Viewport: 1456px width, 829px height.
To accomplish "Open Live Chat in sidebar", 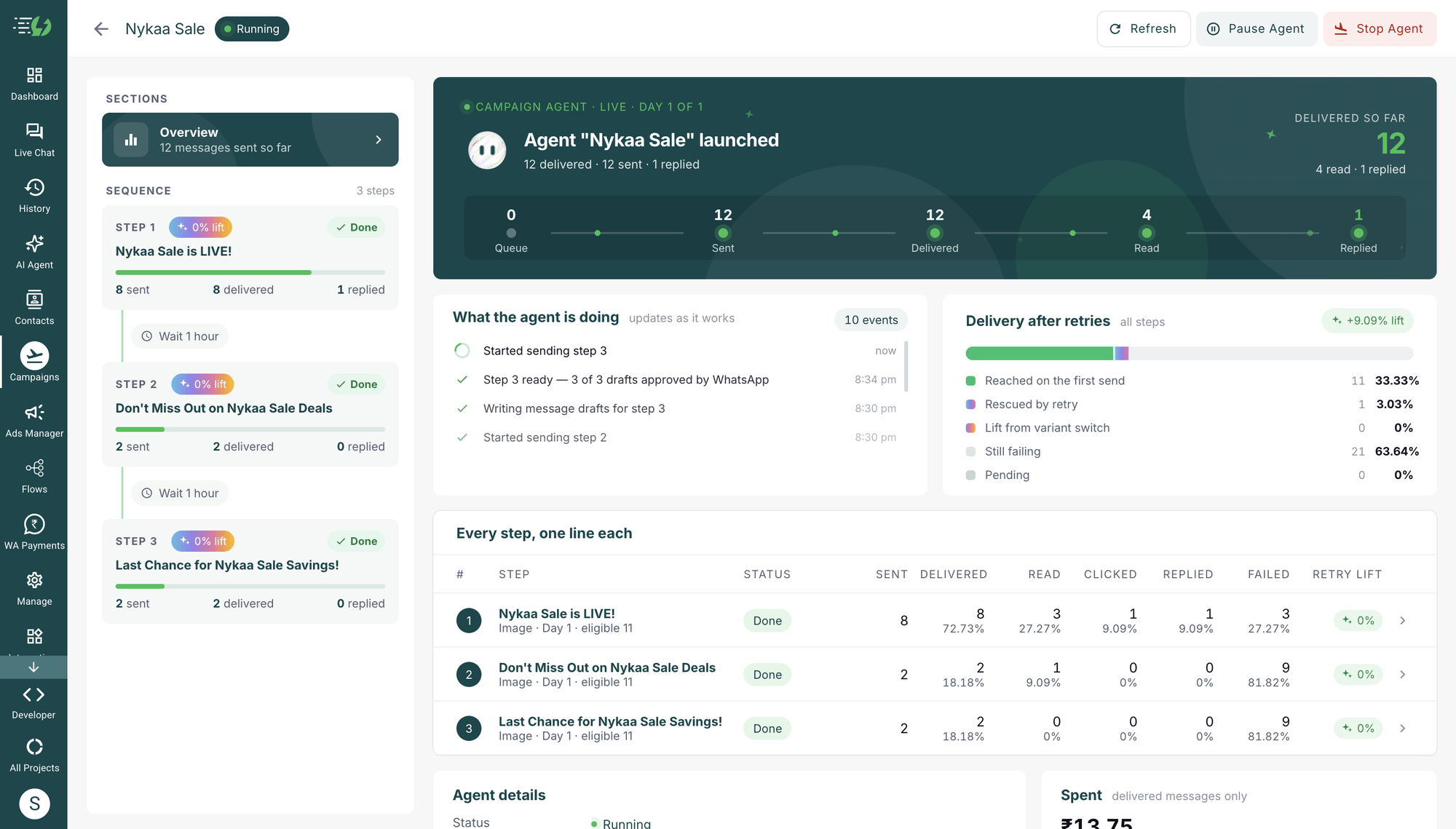I will coord(34,140).
